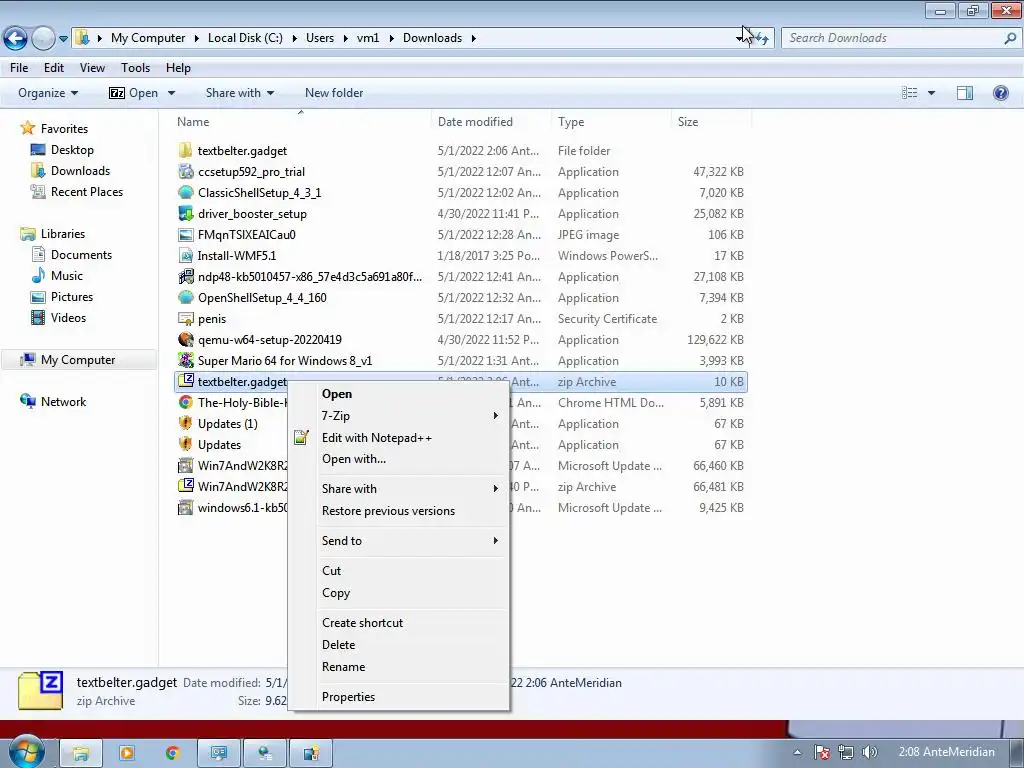Expand the Open button dropdown arrow

[171, 93]
